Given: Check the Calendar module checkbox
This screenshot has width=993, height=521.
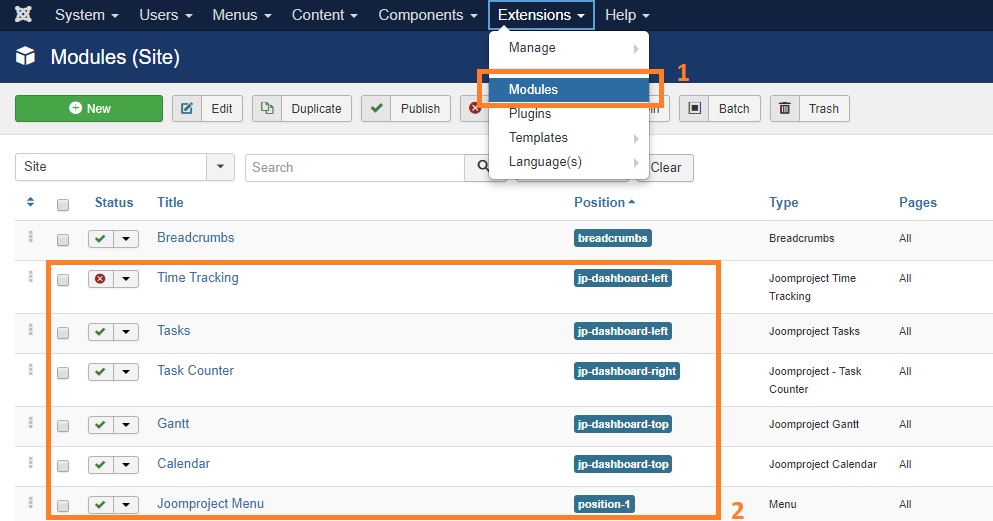Looking at the screenshot, I should pyautogui.click(x=63, y=466).
